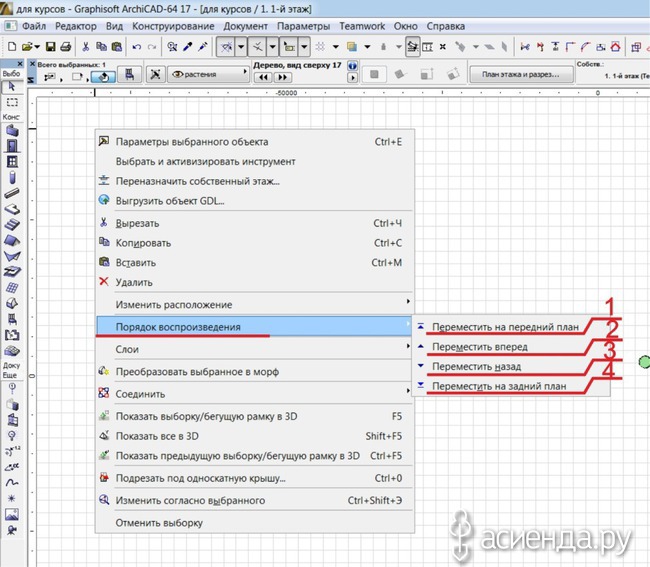Choose Переместить назад
Screen dimensions: 650x567
pyautogui.click(x=511, y=366)
